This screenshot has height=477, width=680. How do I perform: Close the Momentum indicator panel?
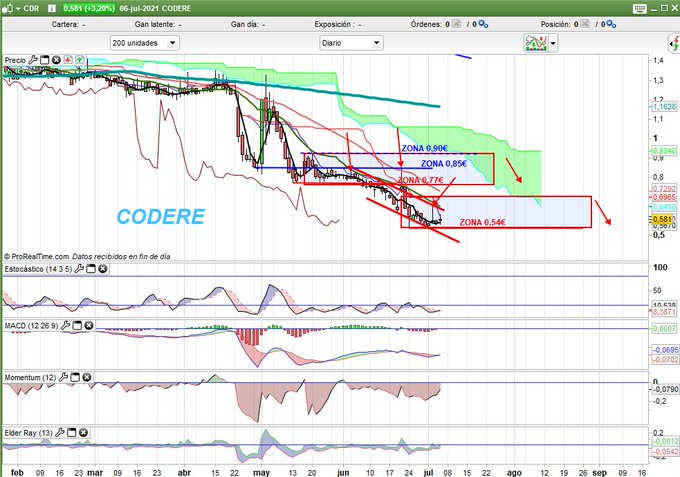point(87,377)
